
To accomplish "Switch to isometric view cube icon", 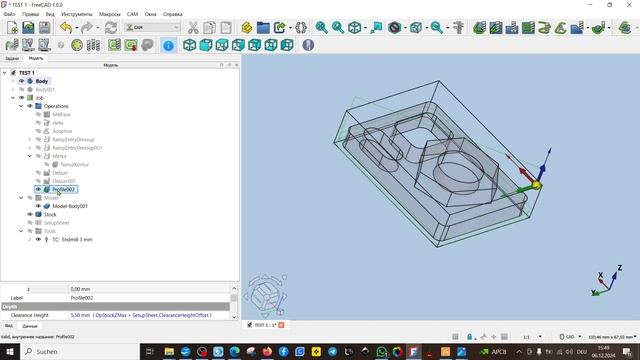I will click(189, 45).
